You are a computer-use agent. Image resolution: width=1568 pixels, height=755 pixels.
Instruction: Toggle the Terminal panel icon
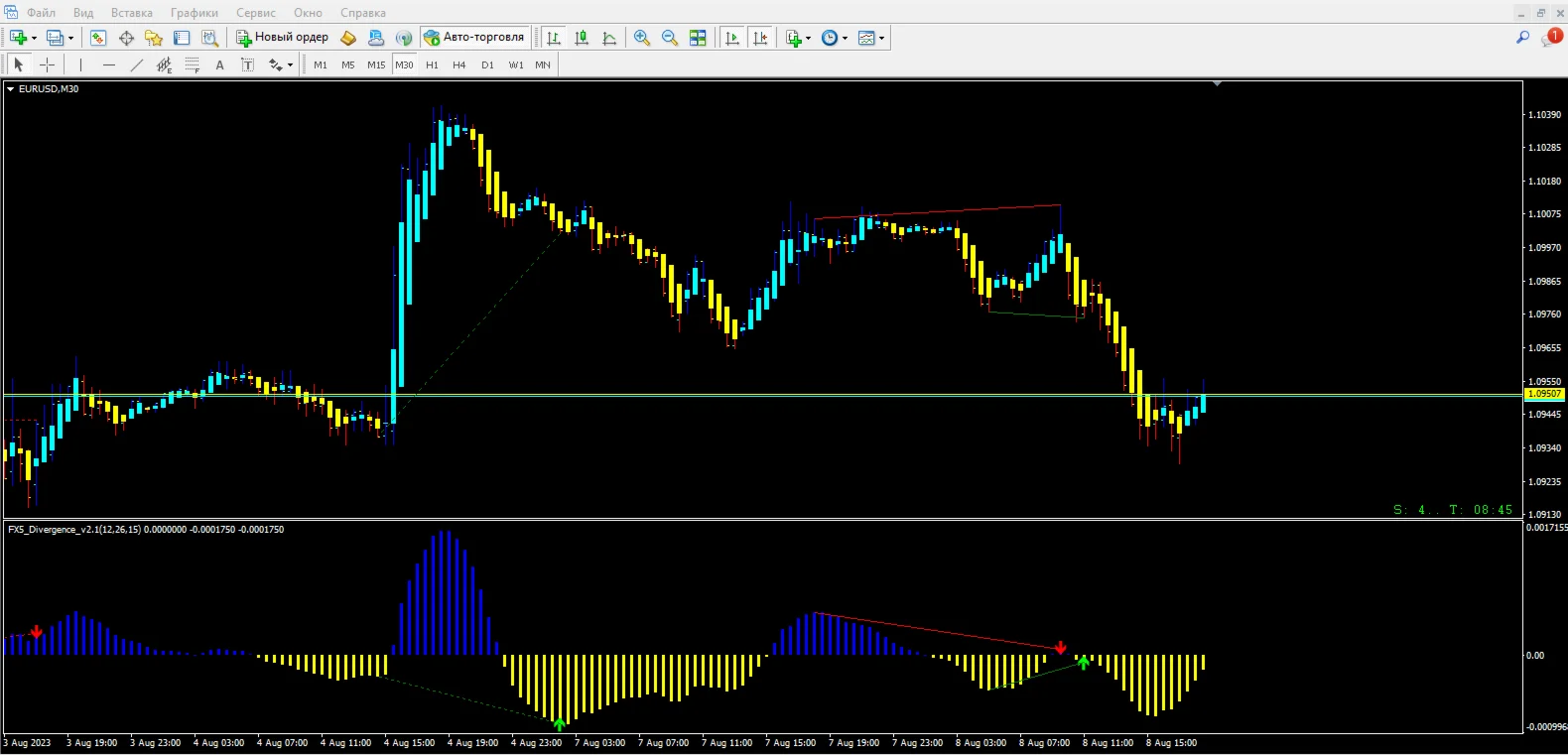[182, 38]
